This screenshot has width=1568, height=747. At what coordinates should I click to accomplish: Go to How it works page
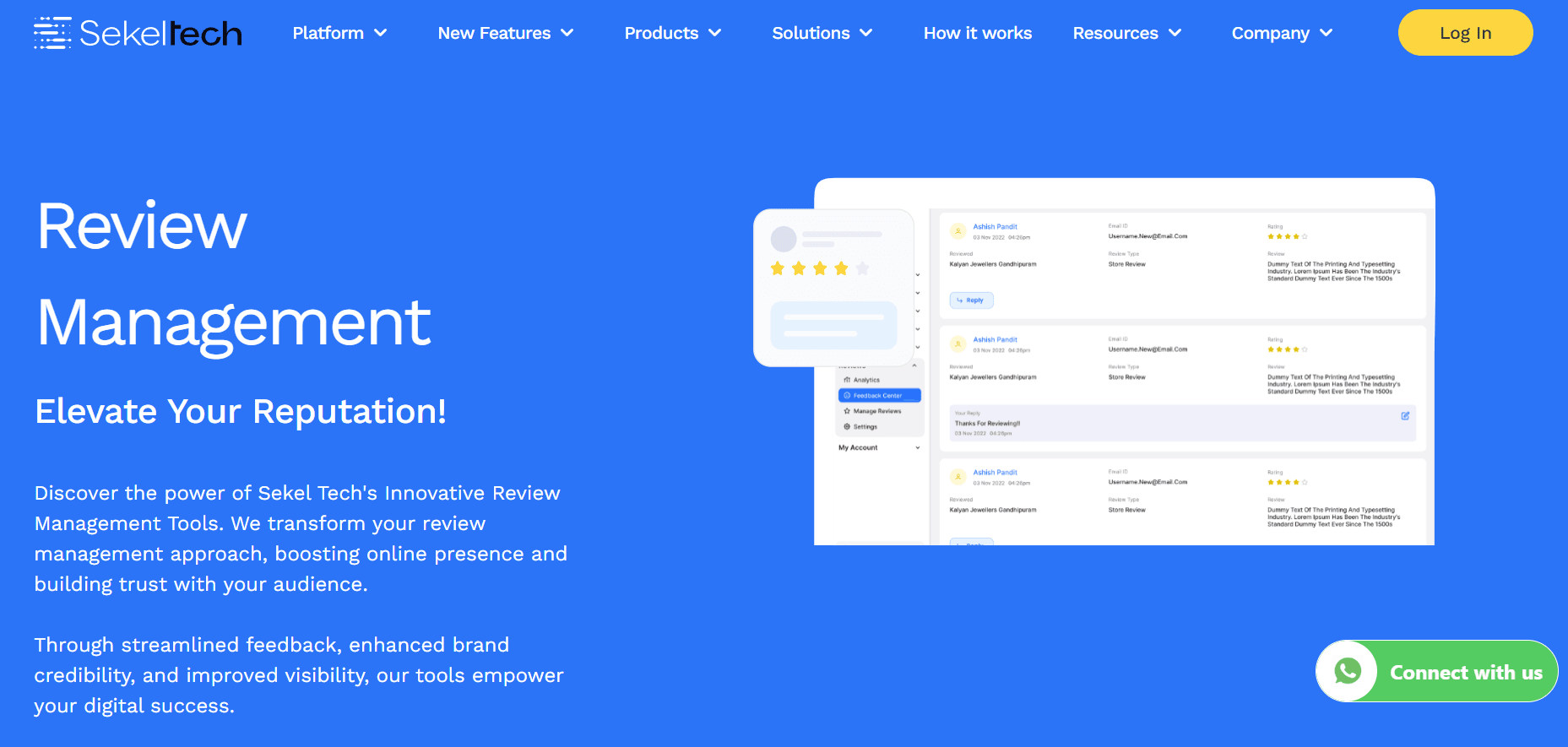(x=978, y=33)
